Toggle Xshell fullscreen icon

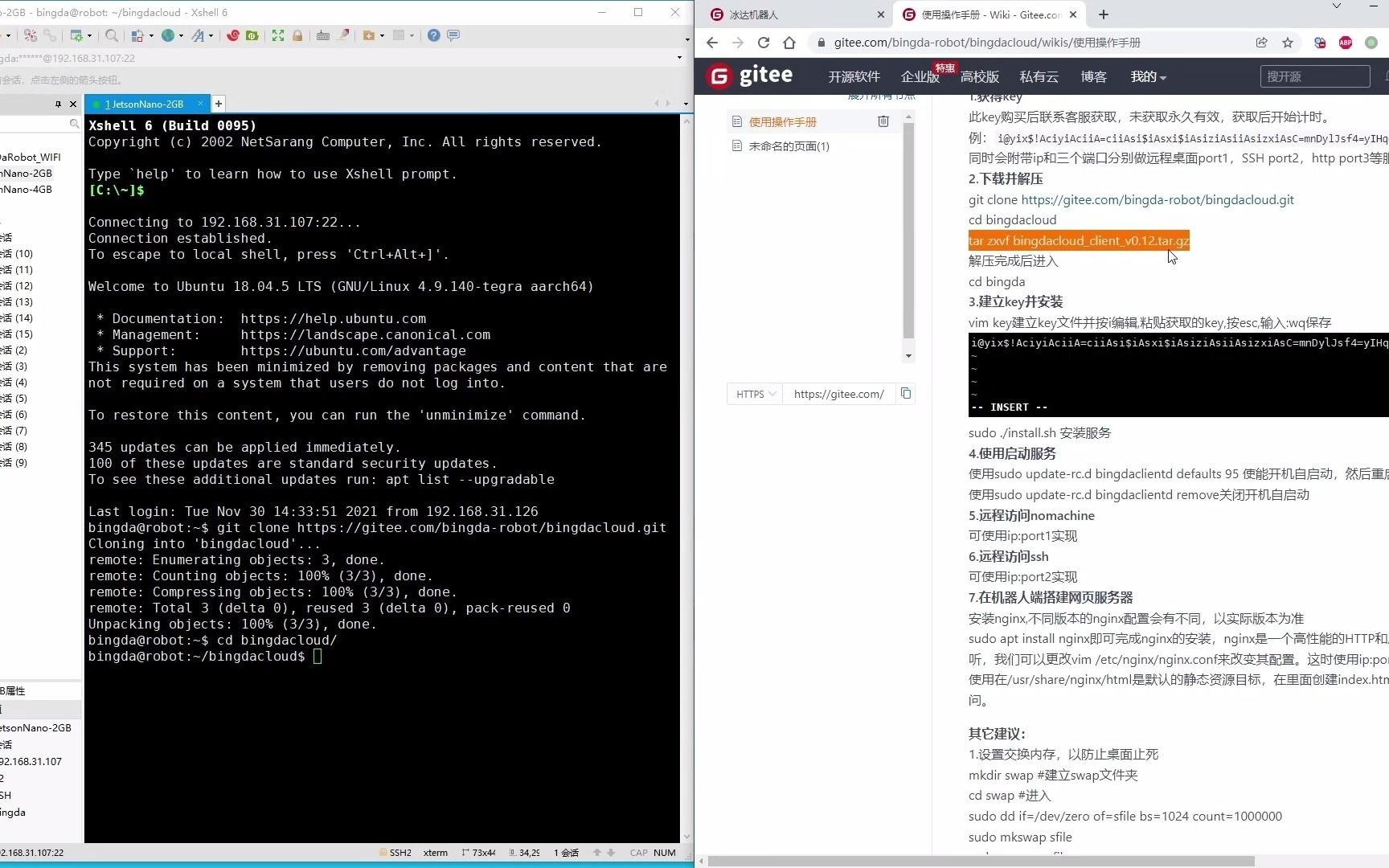point(278,35)
